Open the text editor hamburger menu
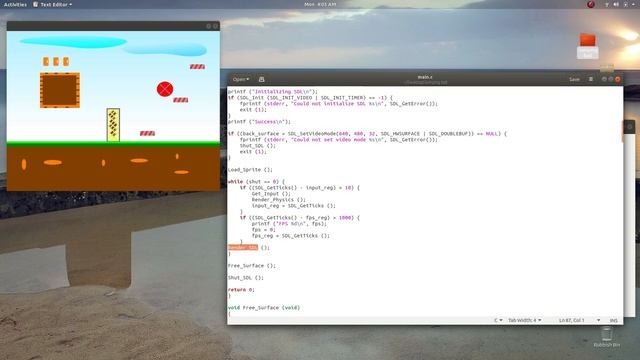This screenshot has width=640, height=360. click(591, 79)
